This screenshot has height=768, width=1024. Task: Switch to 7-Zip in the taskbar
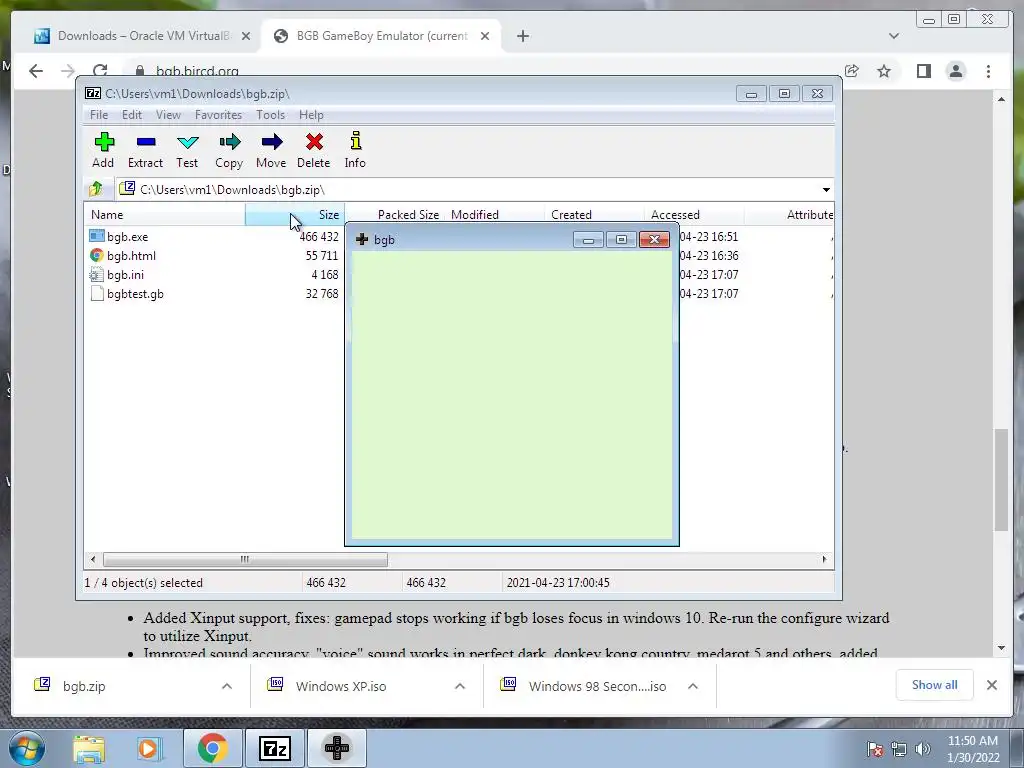click(274, 748)
